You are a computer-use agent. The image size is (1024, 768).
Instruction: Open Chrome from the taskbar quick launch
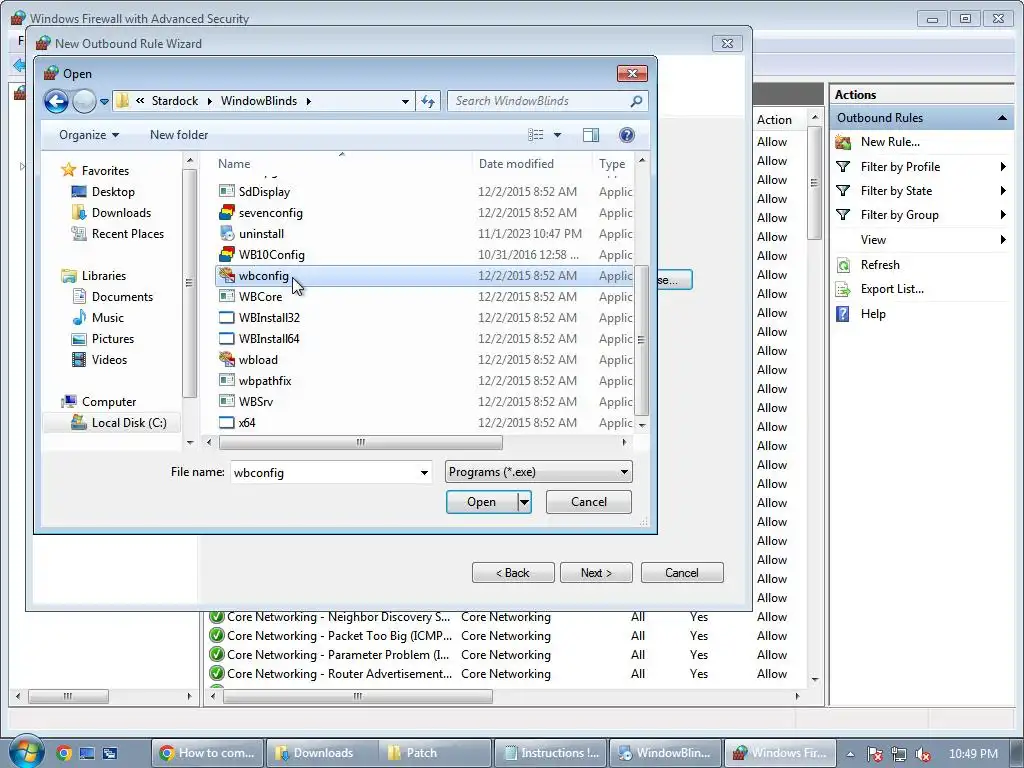[63, 753]
